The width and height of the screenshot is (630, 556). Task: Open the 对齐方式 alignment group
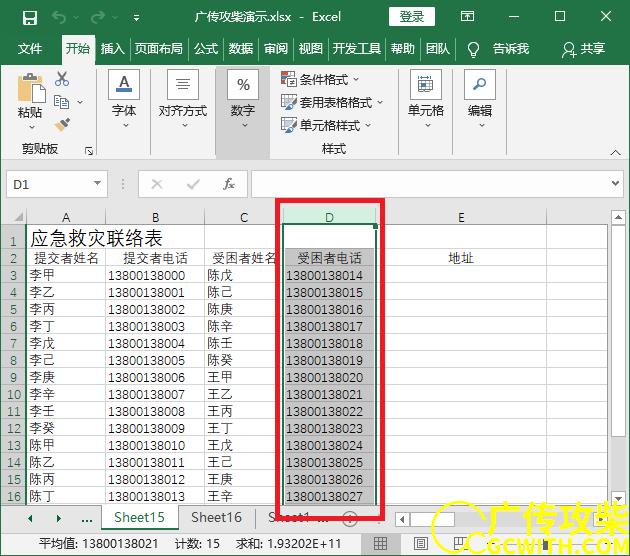pyautogui.click(x=183, y=99)
